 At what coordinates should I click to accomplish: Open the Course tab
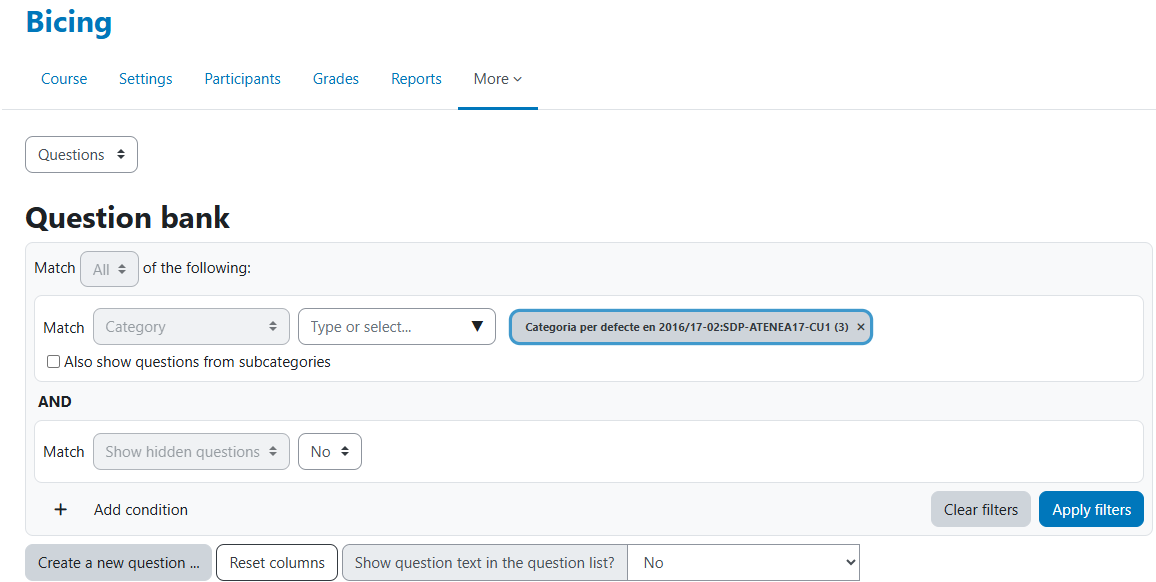(x=64, y=79)
